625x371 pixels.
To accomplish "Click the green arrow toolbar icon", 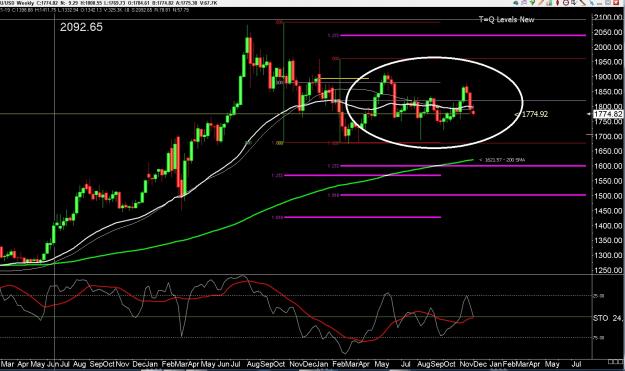I will coord(533,2).
